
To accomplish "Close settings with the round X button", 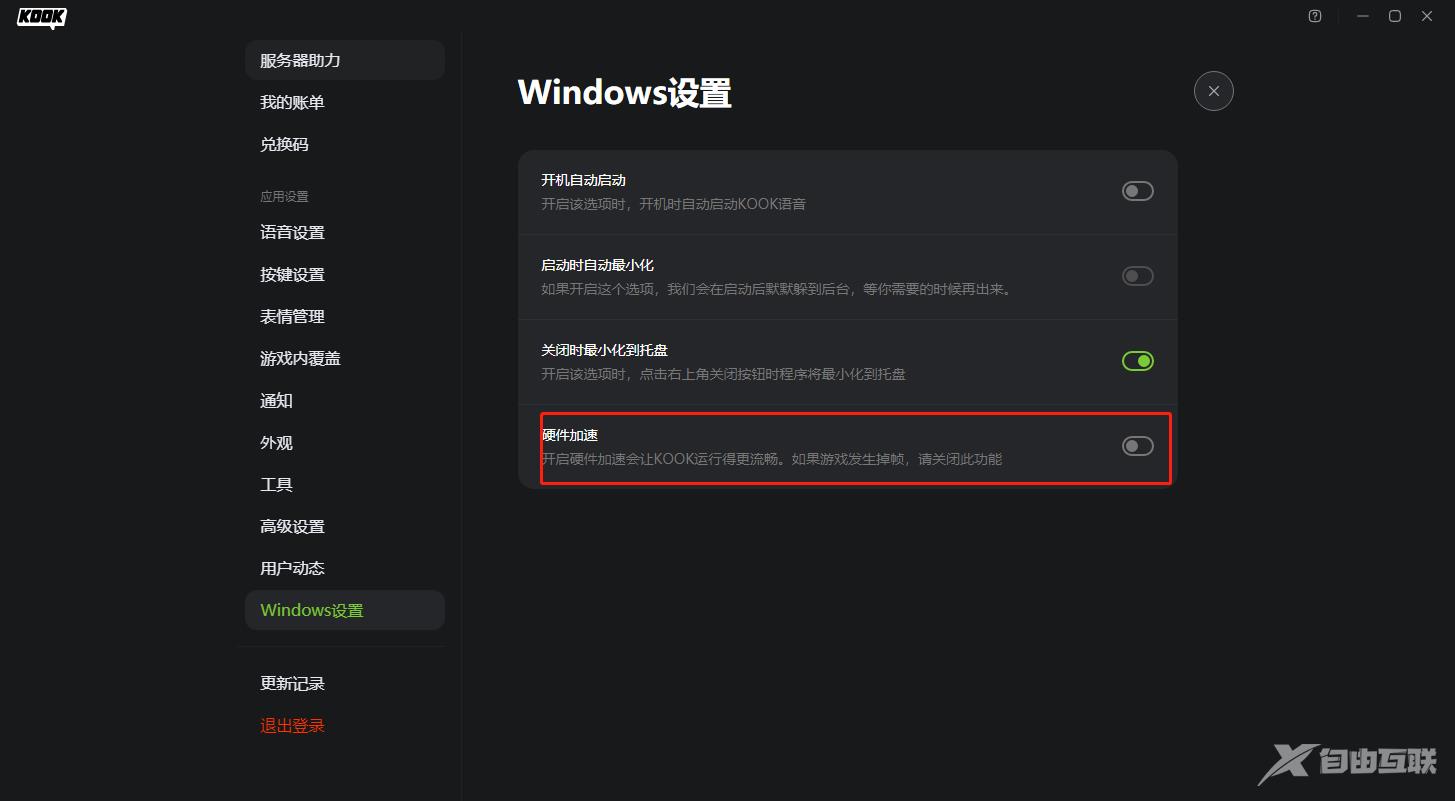I will click(x=1214, y=91).
